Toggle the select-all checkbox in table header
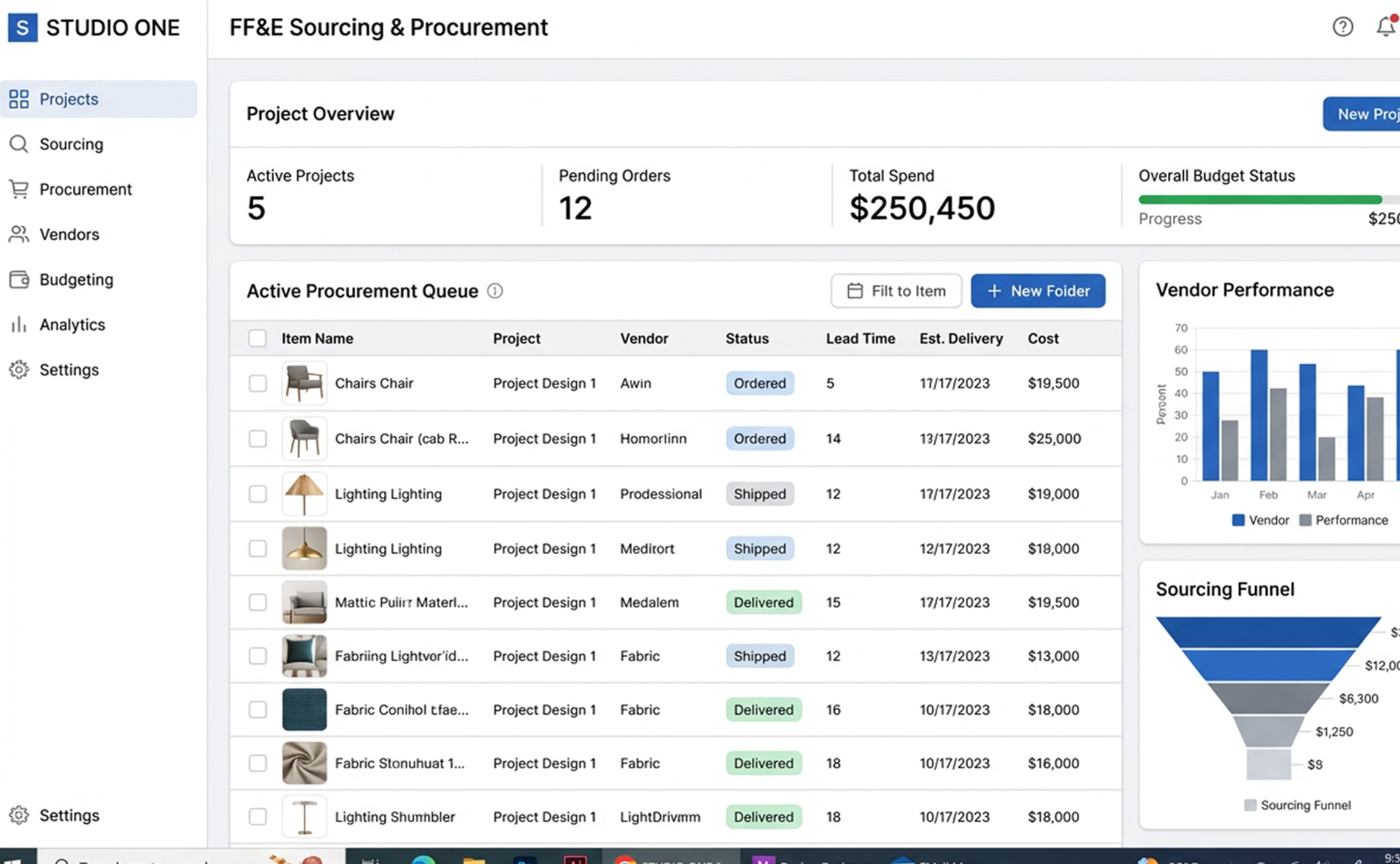Viewport: 1400px width, 864px height. pyautogui.click(x=258, y=338)
